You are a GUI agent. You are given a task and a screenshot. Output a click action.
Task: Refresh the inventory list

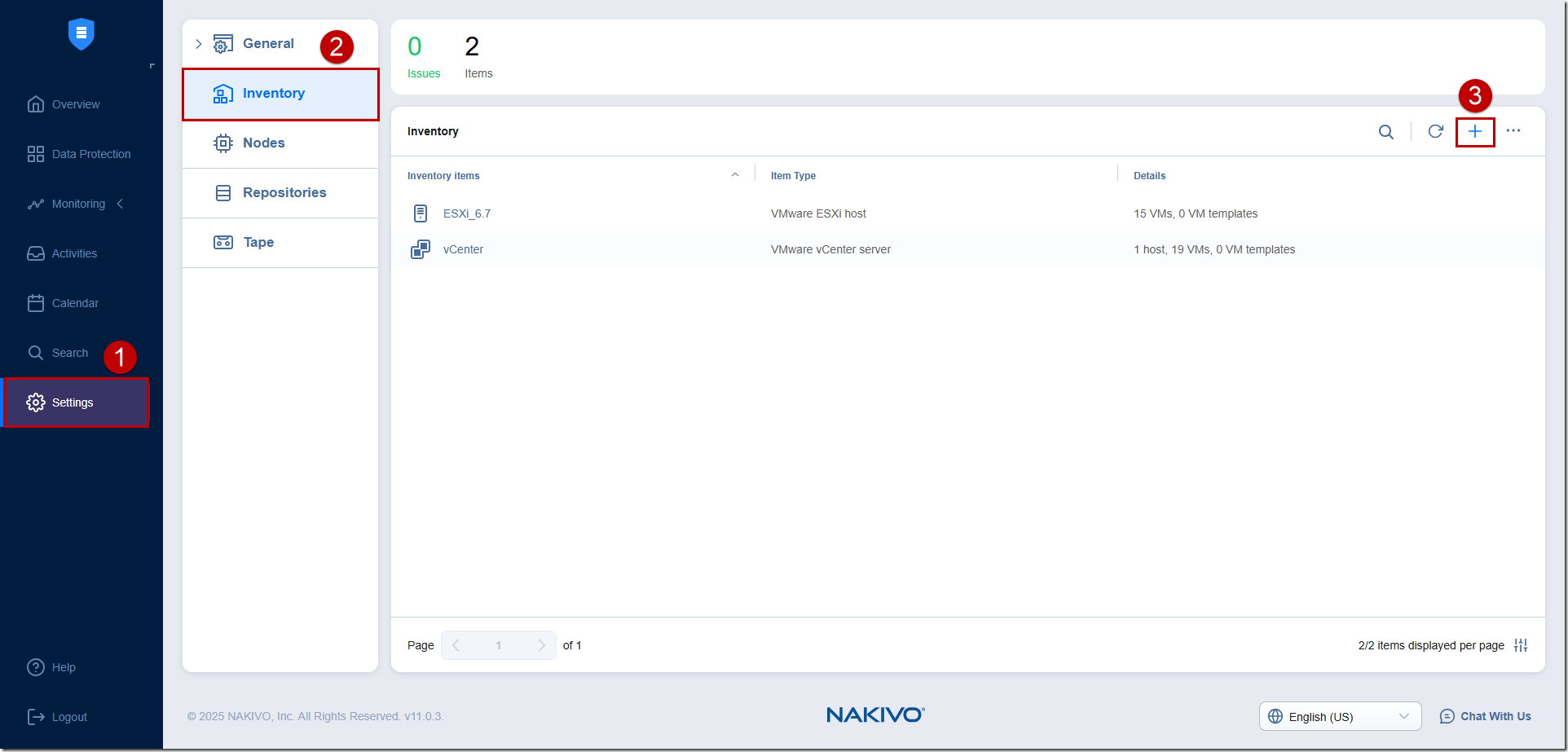1435,131
